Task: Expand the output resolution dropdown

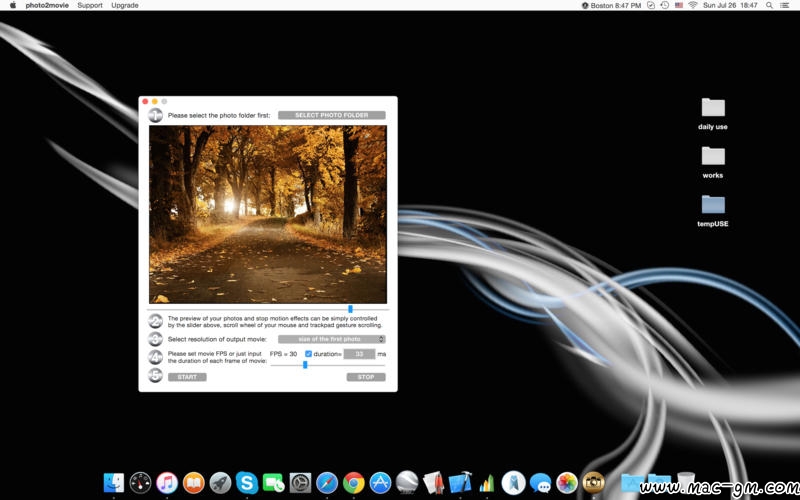Action: pos(331,339)
